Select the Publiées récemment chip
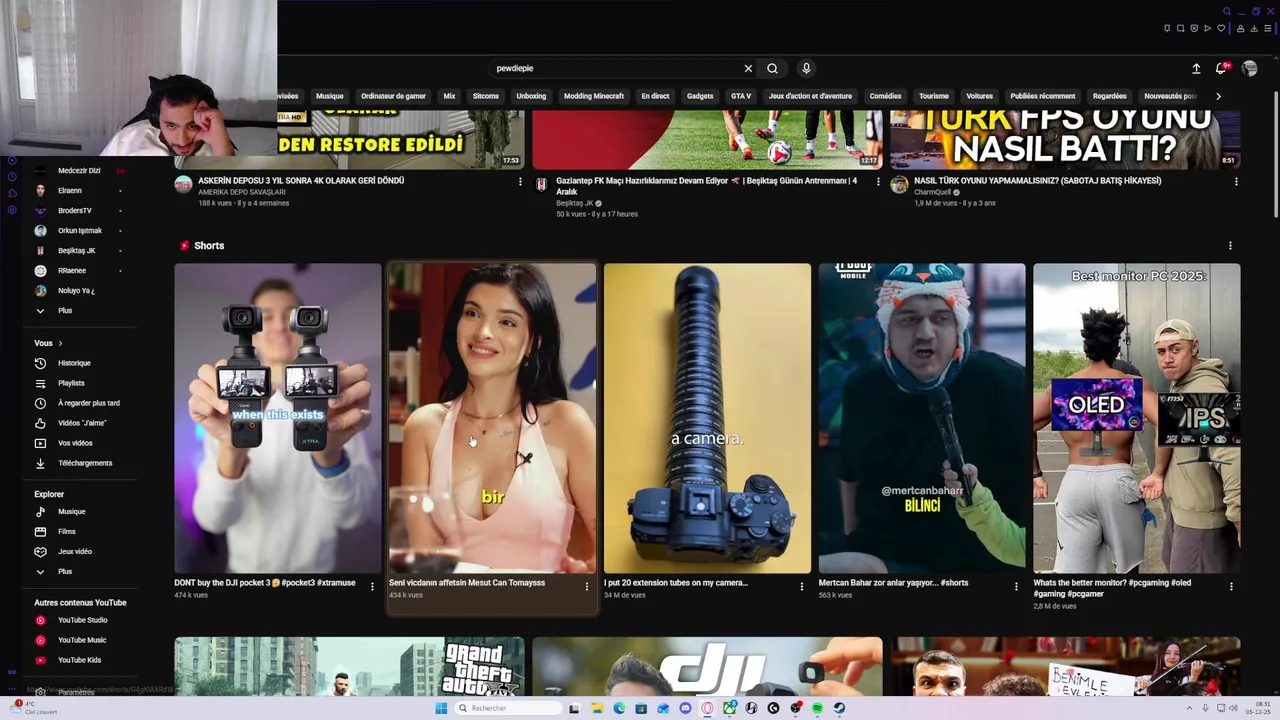Screen dimensions: 1280x720 click(x=1043, y=96)
